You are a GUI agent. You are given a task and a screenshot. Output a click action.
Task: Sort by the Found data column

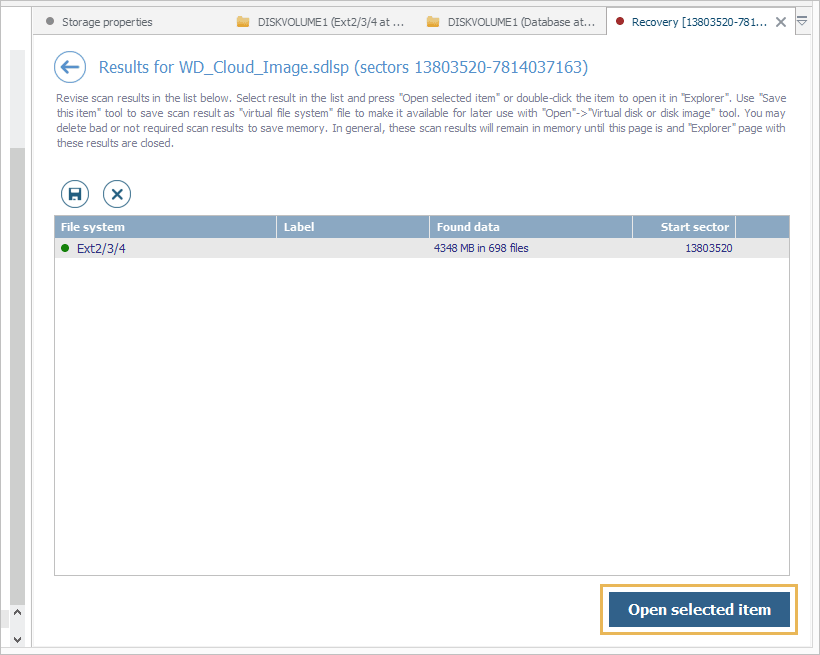[x=530, y=227]
